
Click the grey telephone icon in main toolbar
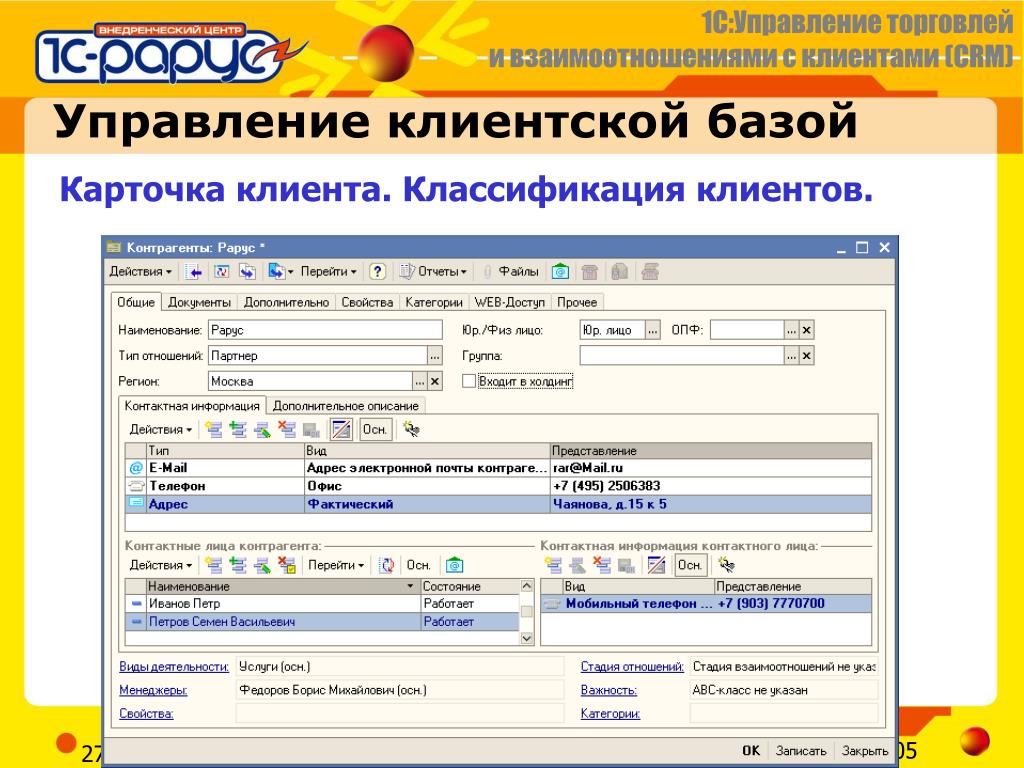[590, 272]
